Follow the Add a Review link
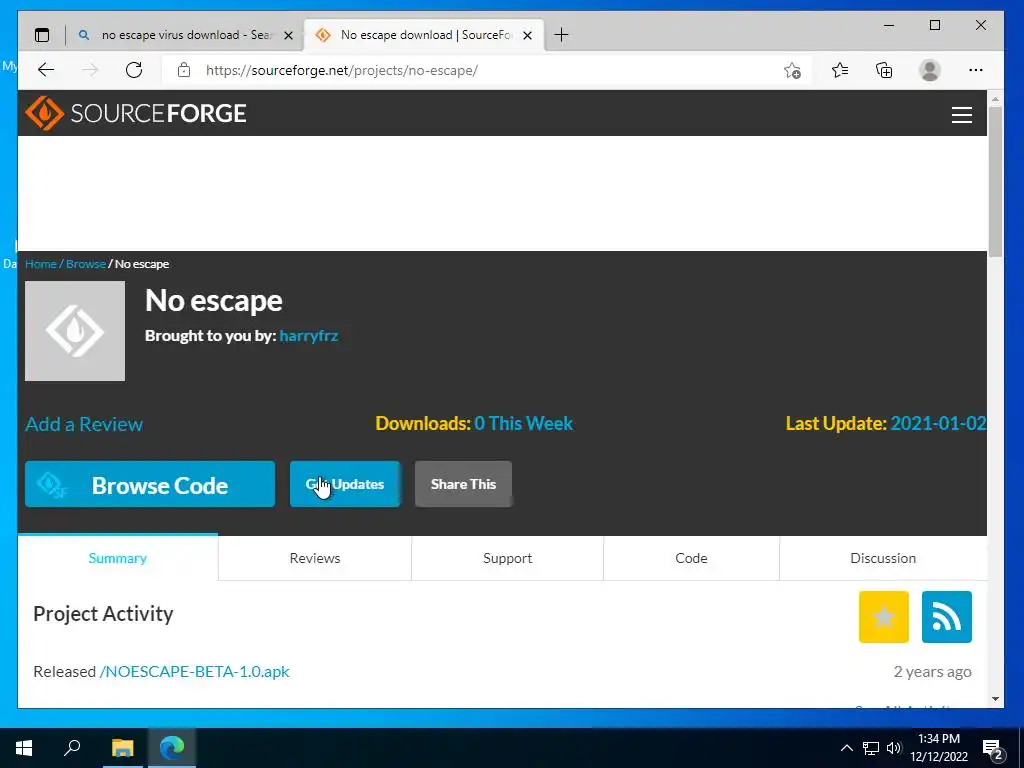Screen dimensions: 1024x768 (84, 424)
